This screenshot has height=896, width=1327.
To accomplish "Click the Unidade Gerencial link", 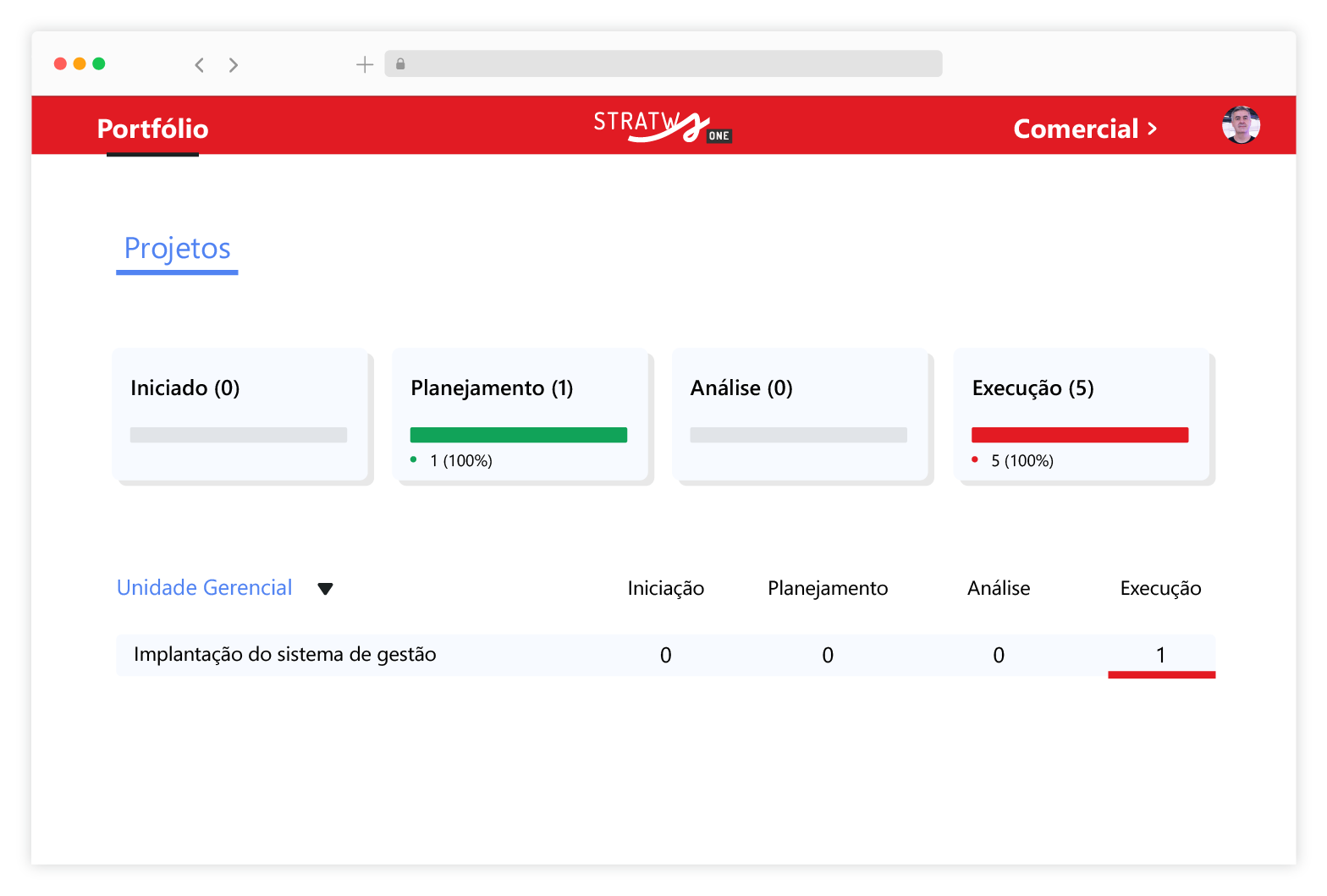I will point(204,588).
